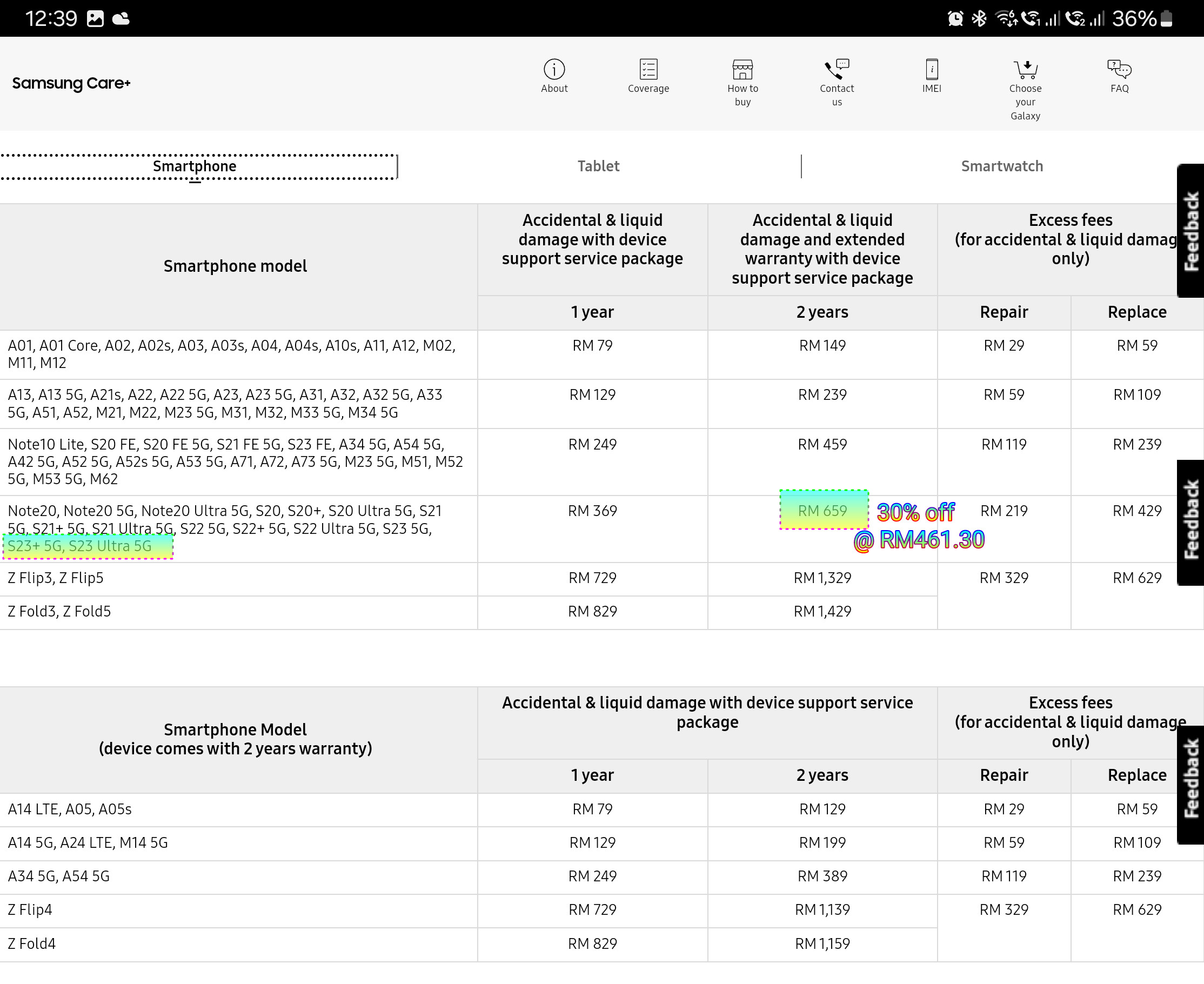Click the 12:39 clock in status bar
Screen dimensions: 1204x984
[x=51, y=19]
